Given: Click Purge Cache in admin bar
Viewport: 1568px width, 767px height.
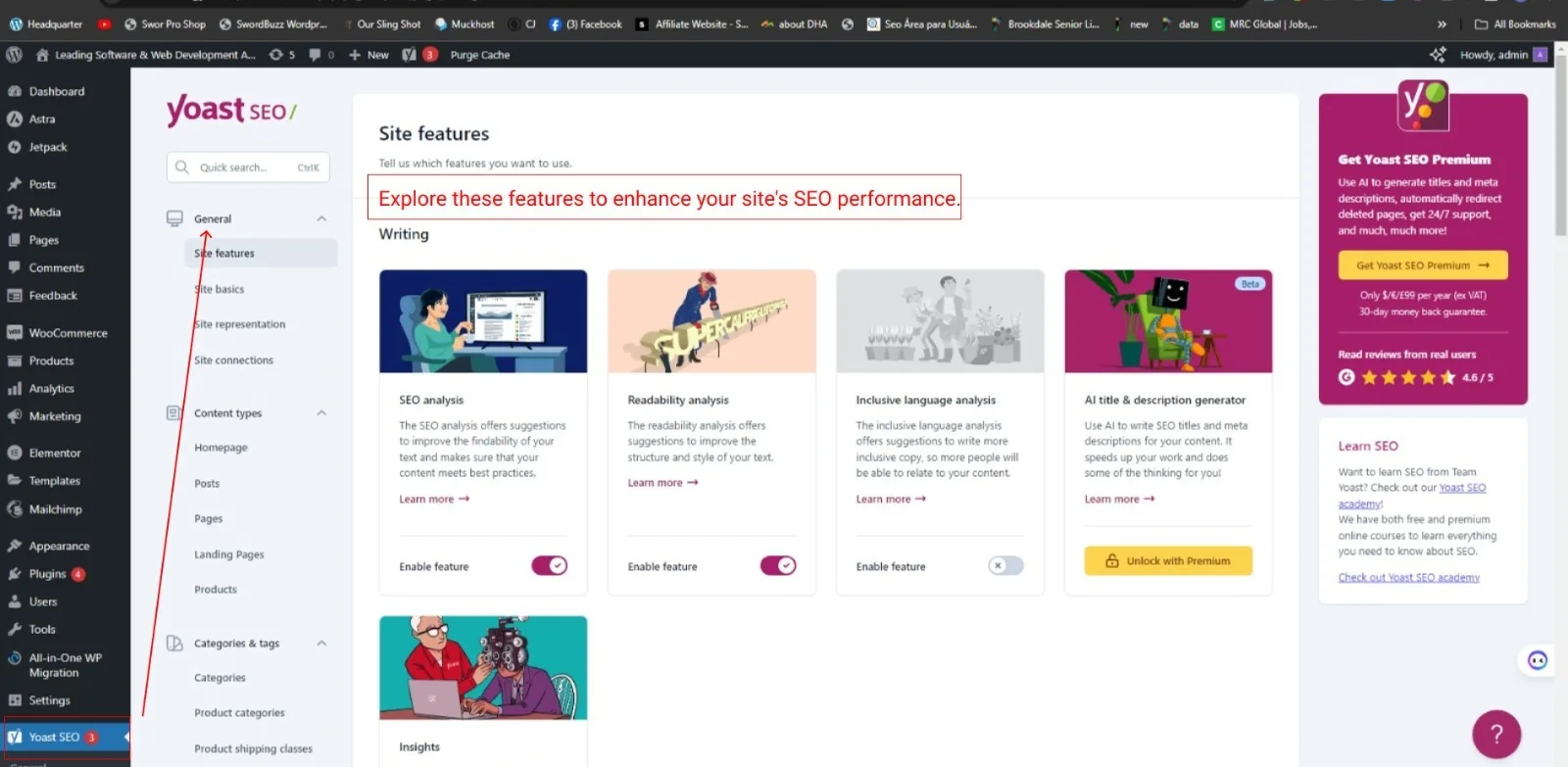Looking at the screenshot, I should tap(480, 55).
